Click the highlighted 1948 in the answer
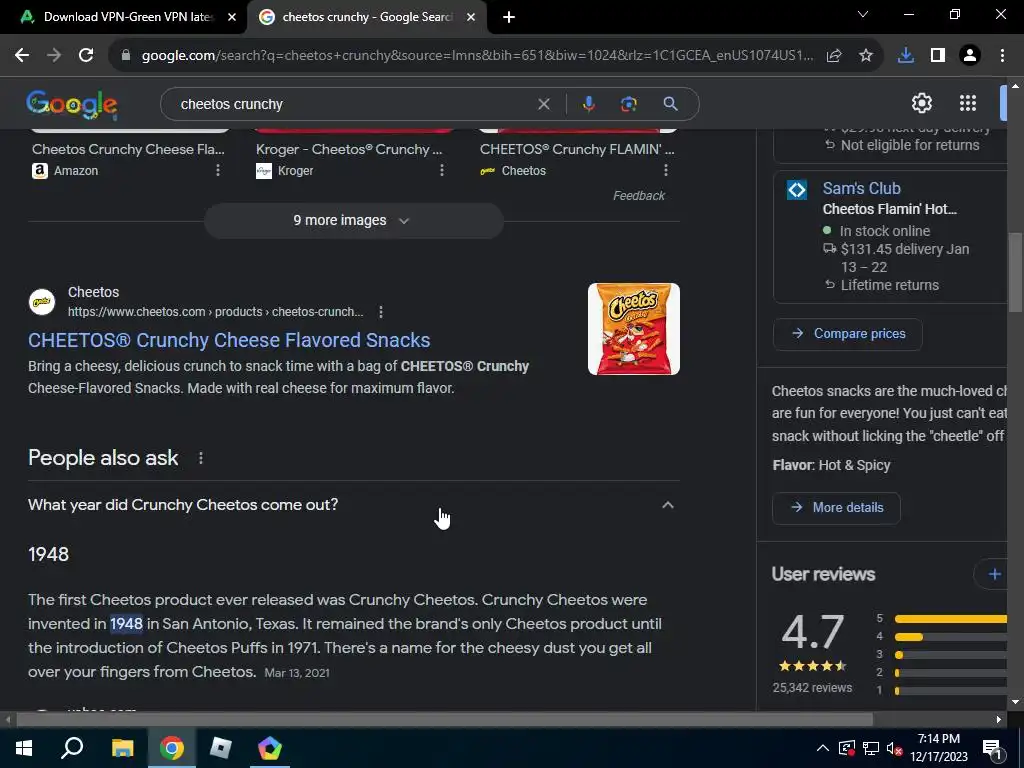 click(126, 624)
